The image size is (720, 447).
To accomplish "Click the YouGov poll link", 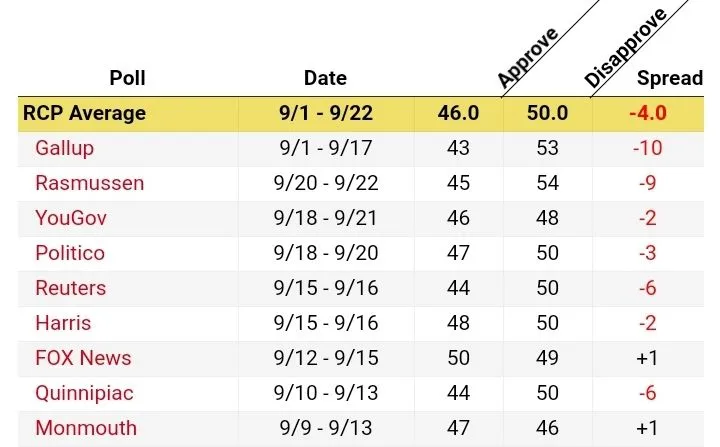I will [x=70, y=218].
